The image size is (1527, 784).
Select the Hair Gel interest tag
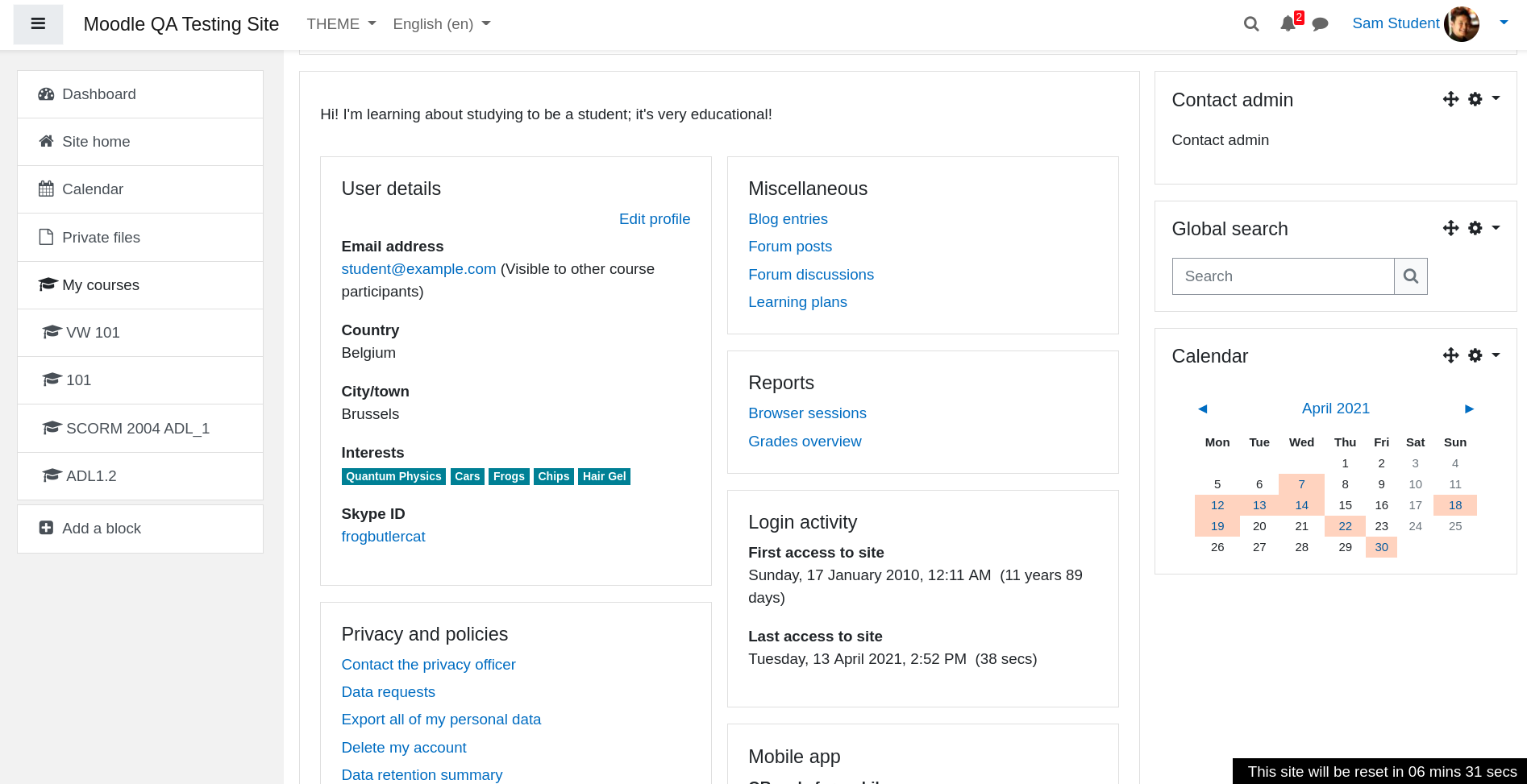(x=604, y=476)
